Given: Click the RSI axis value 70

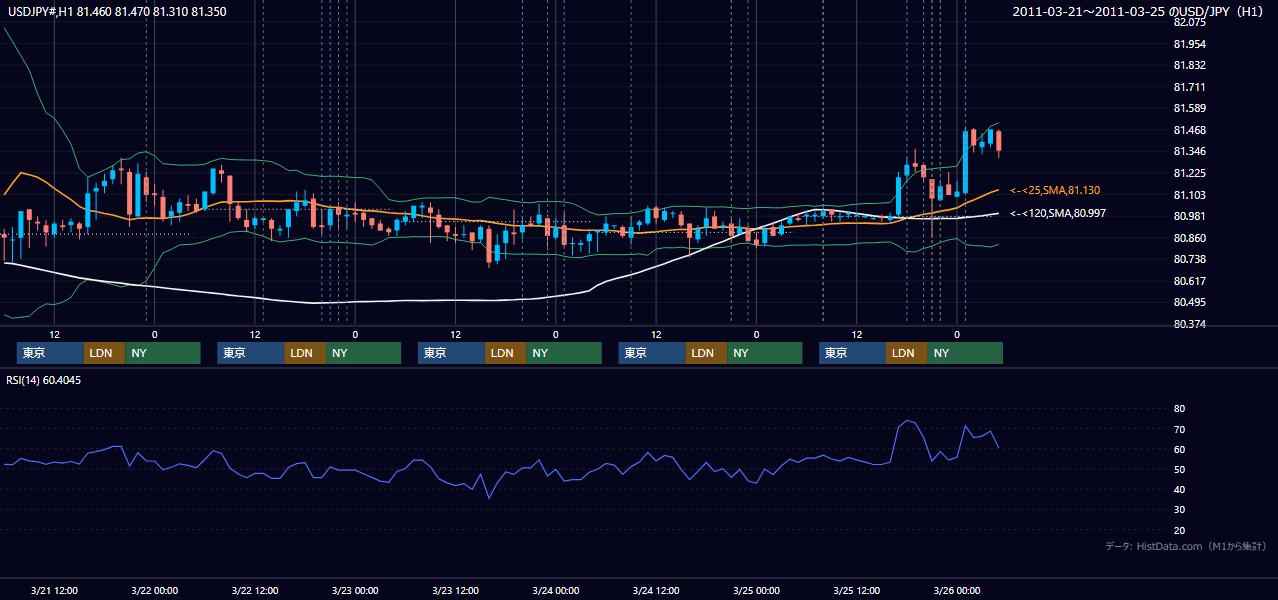Looking at the screenshot, I should [1179, 429].
